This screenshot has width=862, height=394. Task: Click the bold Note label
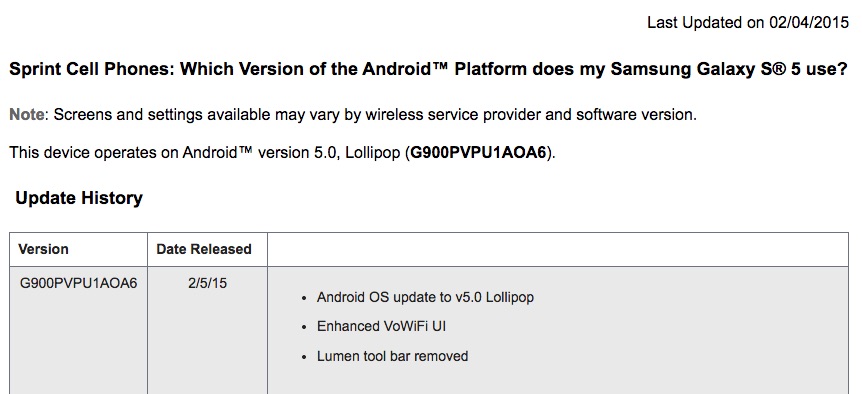click(27, 115)
